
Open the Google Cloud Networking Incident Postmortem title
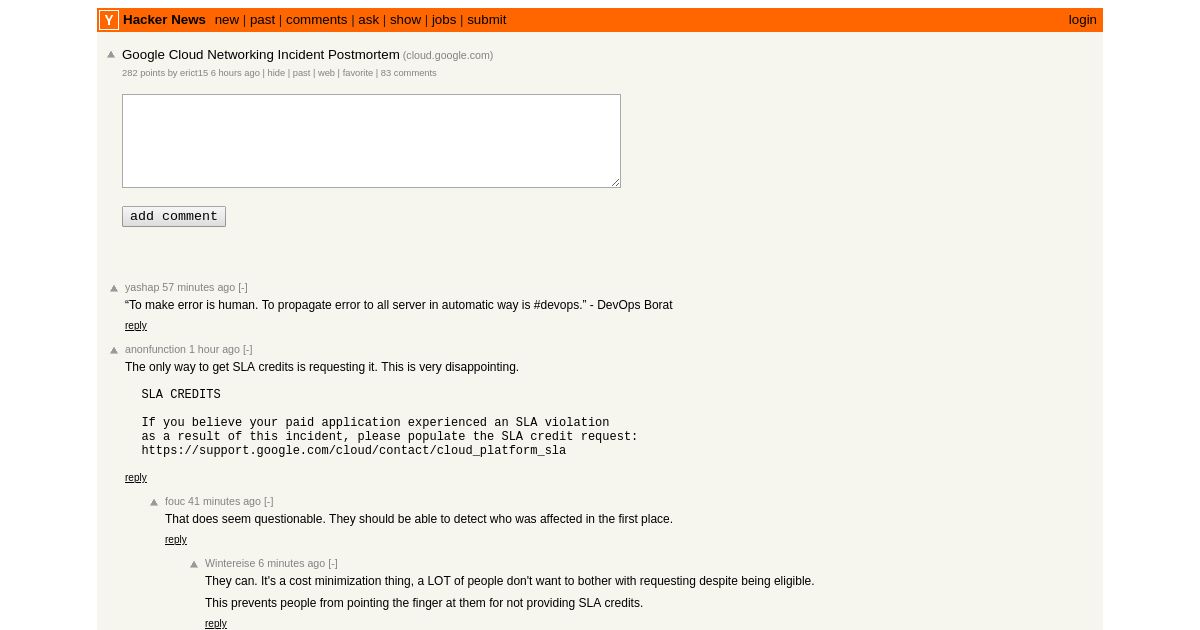(x=261, y=55)
